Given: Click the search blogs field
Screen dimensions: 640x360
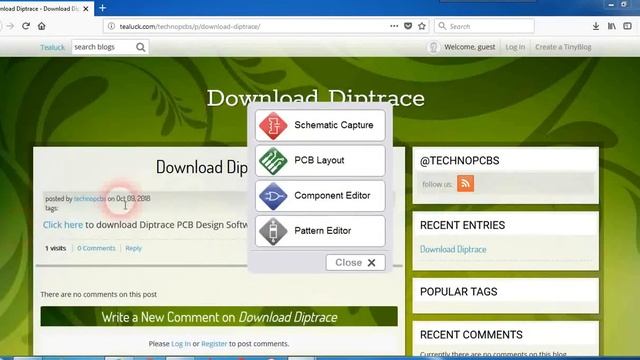Looking at the screenshot, I should tap(103, 47).
